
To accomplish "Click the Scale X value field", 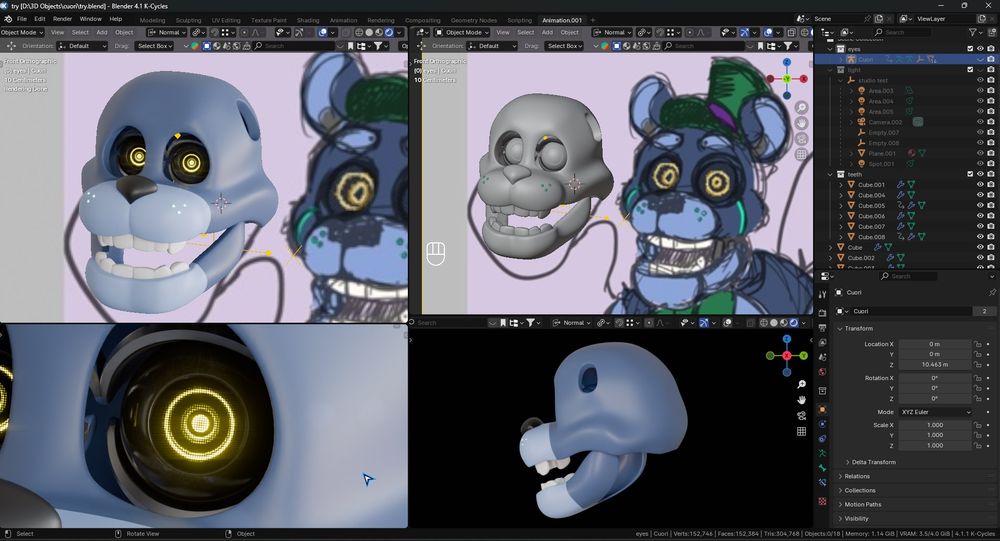I will coord(935,425).
